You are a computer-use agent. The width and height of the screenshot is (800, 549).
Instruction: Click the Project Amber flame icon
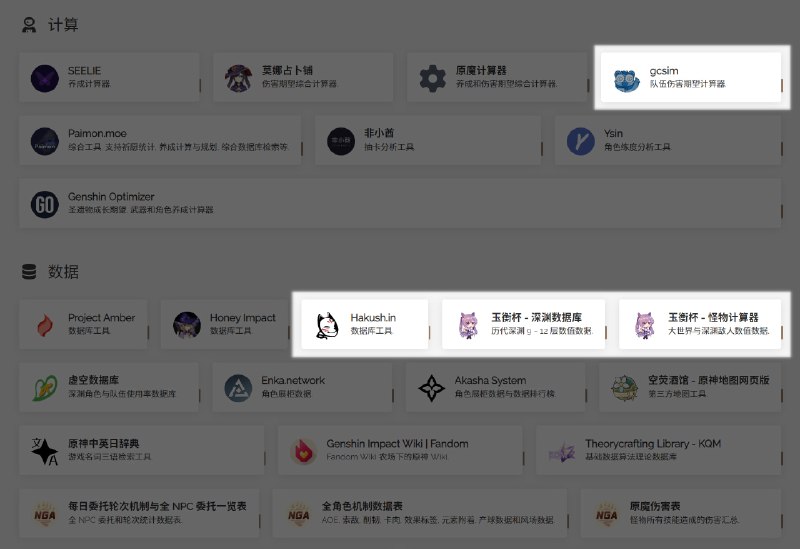click(45, 324)
